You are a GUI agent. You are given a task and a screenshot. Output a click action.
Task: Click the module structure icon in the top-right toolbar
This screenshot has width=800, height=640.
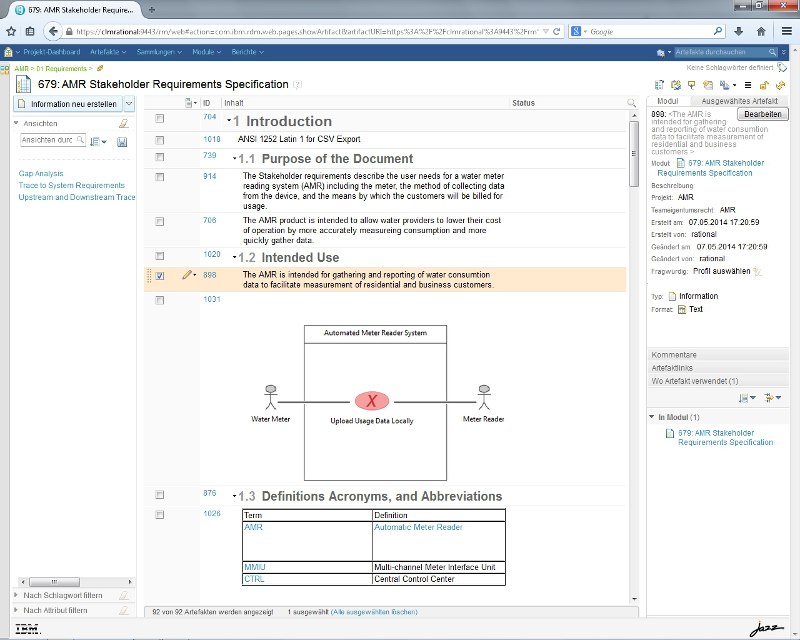pos(659,85)
